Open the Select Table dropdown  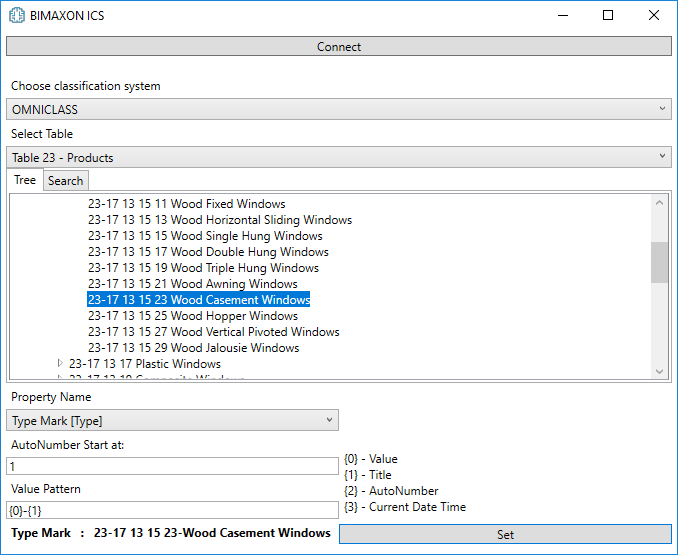pyautogui.click(x=339, y=157)
